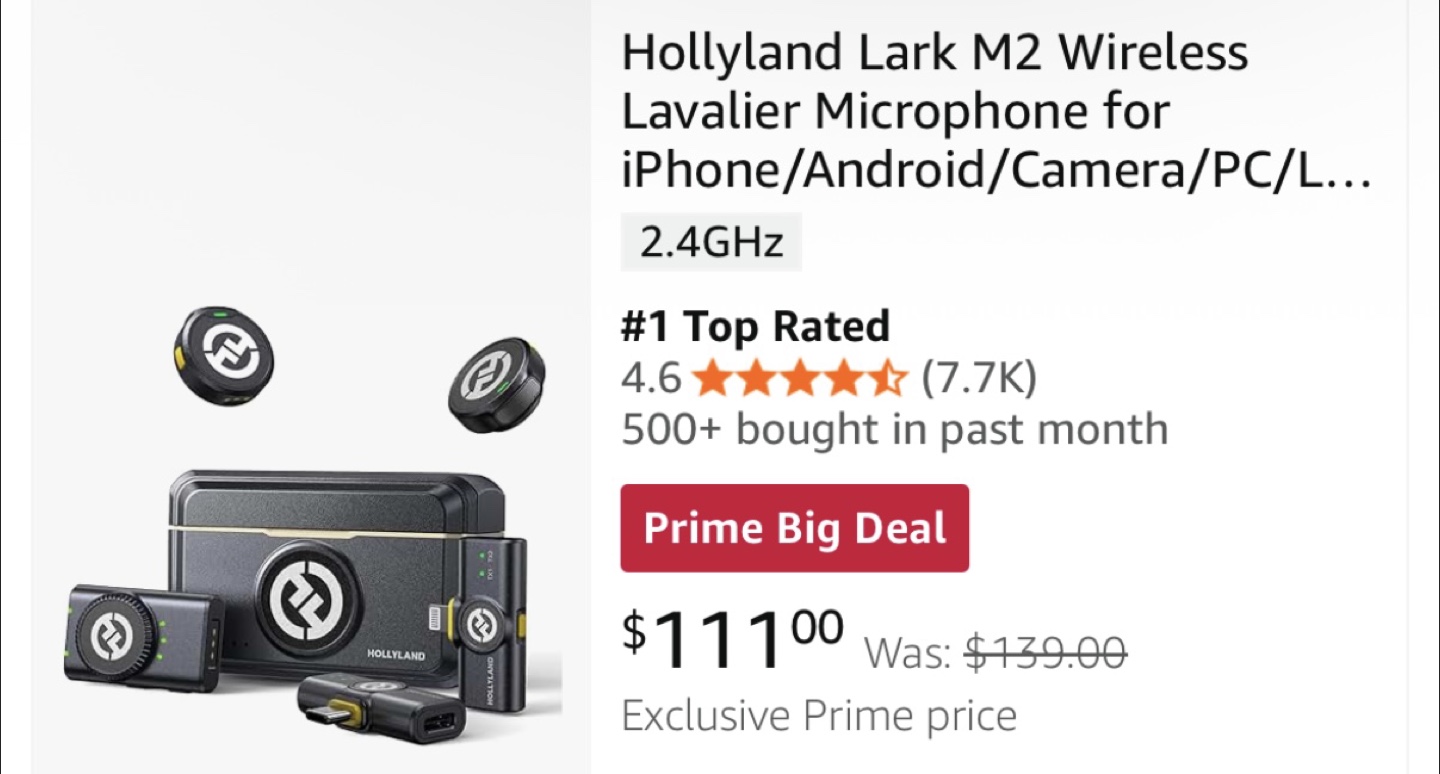
Task: Click the tilted round microphone at top right
Action: coord(496,385)
